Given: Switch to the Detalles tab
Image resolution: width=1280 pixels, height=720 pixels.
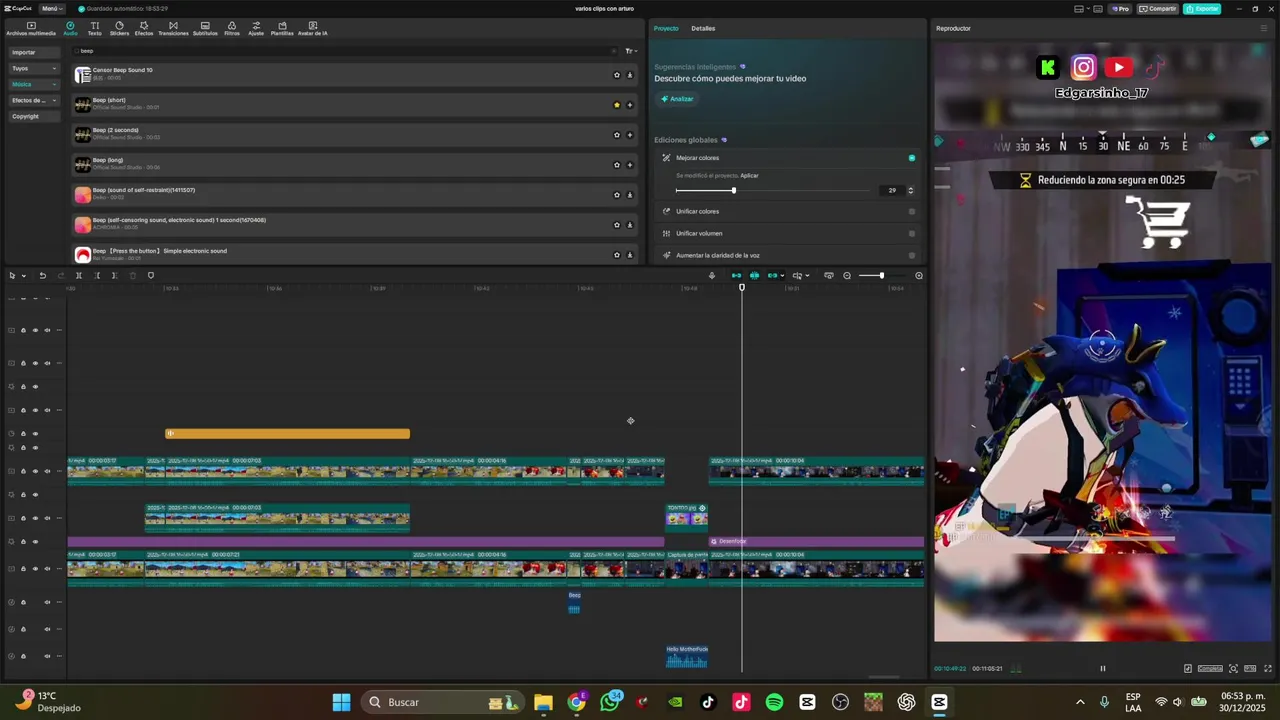Looking at the screenshot, I should tap(703, 28).
